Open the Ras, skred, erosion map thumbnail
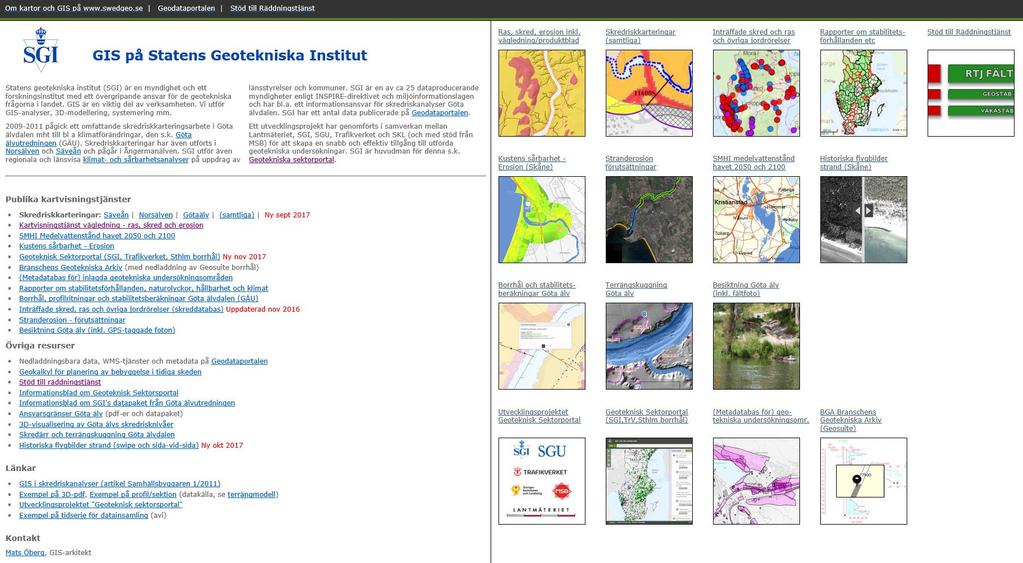The width and height of the screenshot is (1023, 563). pos(542,93)
